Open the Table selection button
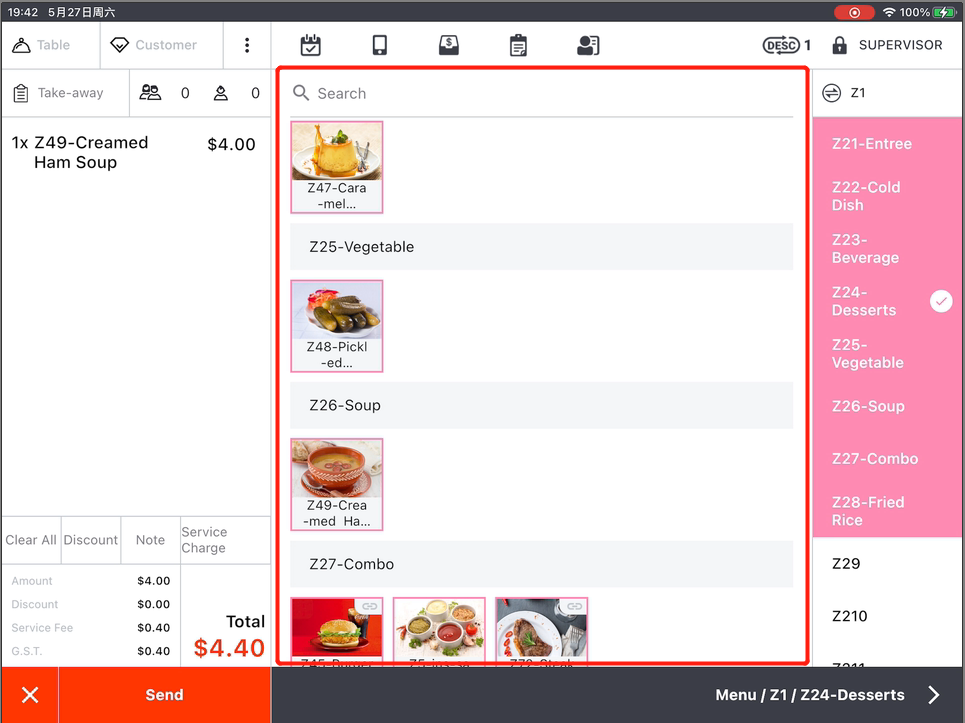The image size is (965, 723). point(50,45)
